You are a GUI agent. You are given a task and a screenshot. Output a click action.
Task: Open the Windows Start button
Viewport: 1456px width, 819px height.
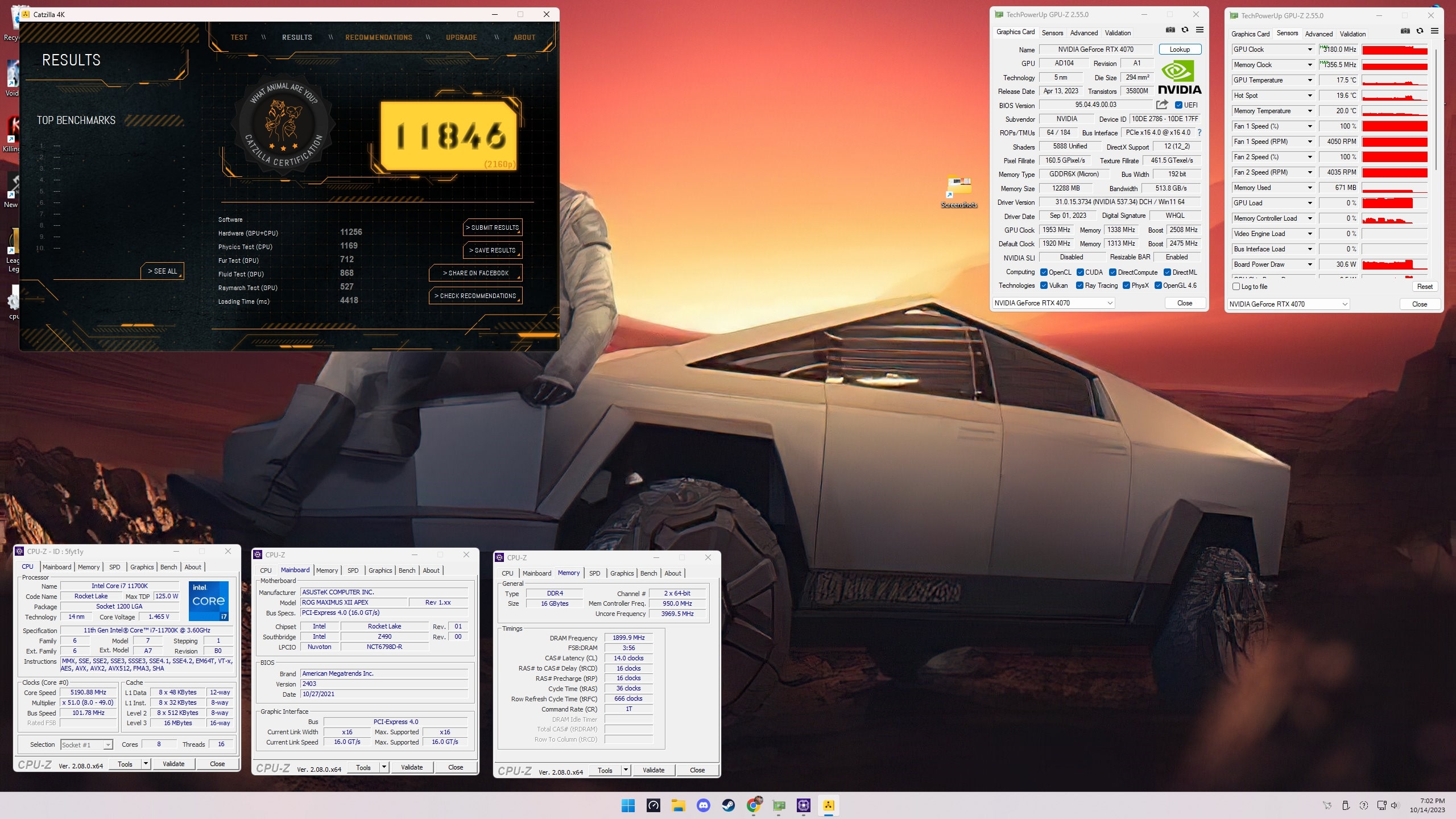tap(628, 805)
